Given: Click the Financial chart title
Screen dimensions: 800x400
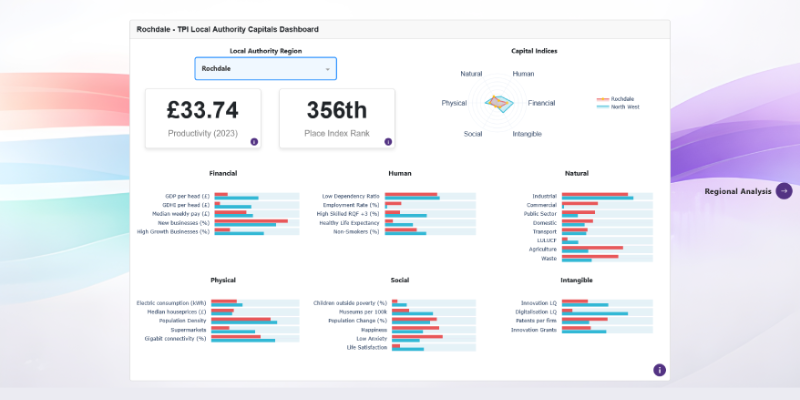Looking at the screenshot, I should [223, 173].
